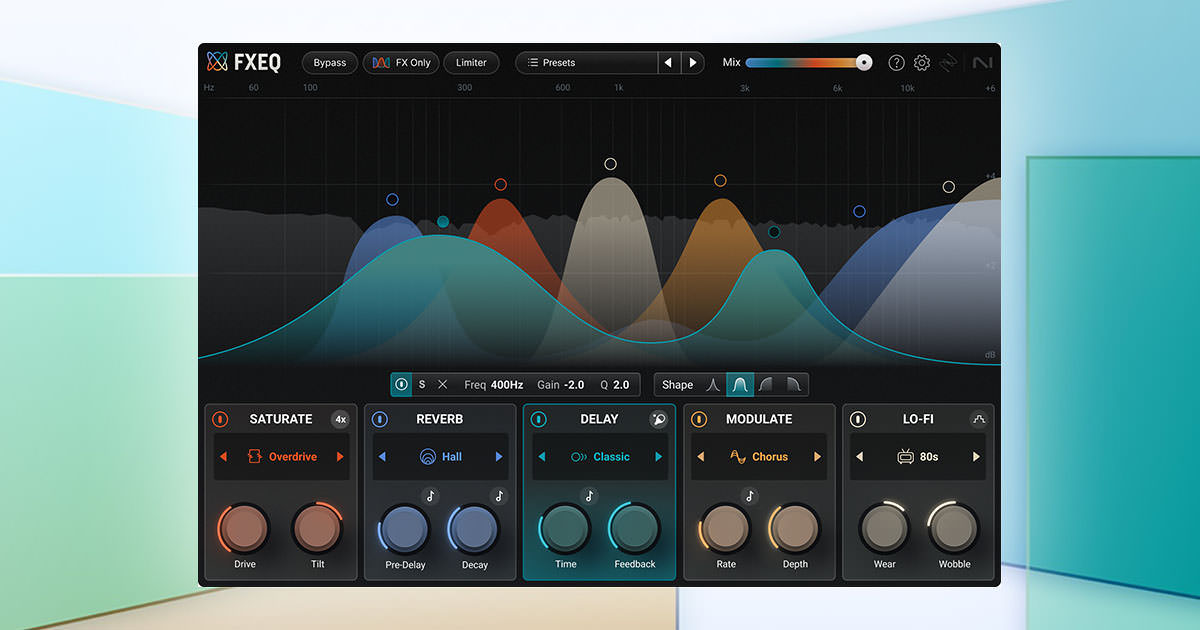The height and width of the screenshot is (630, 1200).
Task: Switch to the previous Delay type before Classic
Action: click(x=541, y=457)
